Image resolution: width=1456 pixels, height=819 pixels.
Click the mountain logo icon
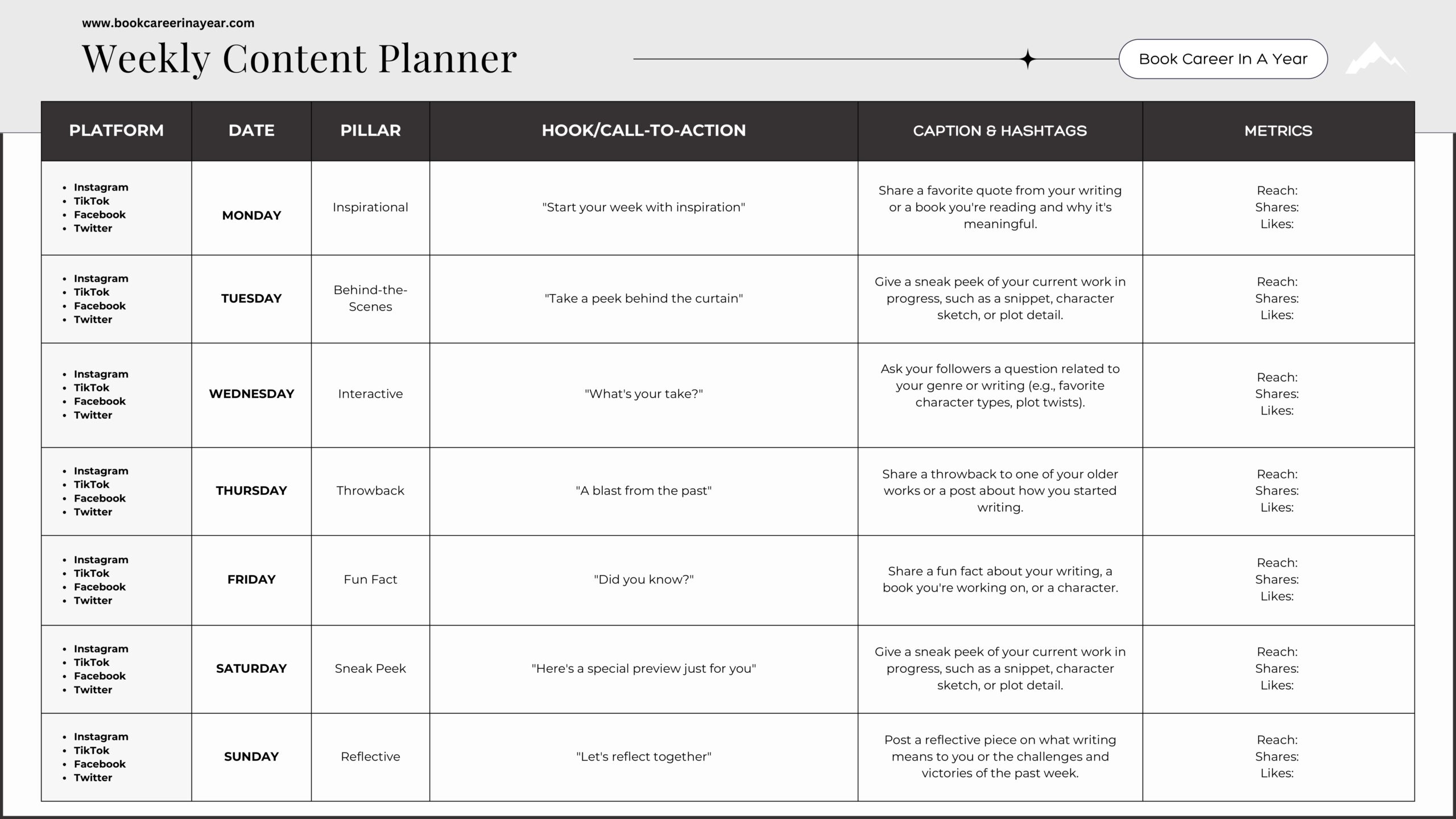pyautogui.click(x=1375, y=59)
